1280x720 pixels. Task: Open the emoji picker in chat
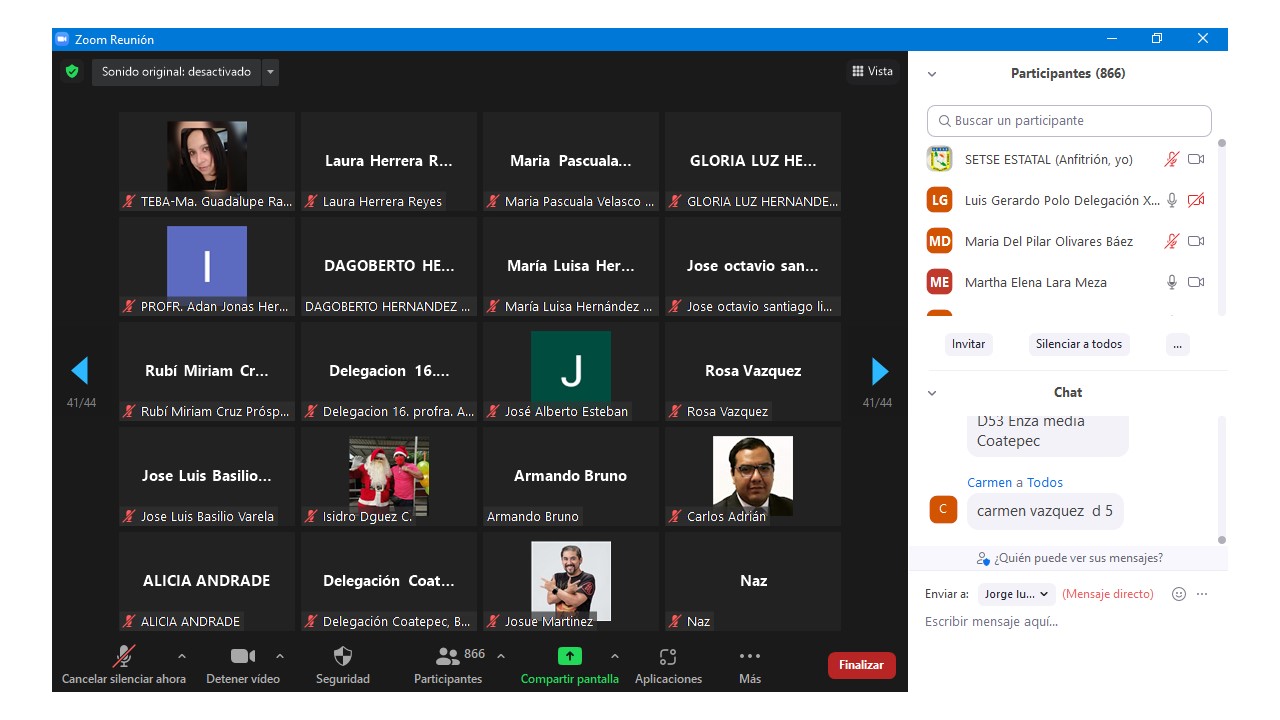[1179, 594]
